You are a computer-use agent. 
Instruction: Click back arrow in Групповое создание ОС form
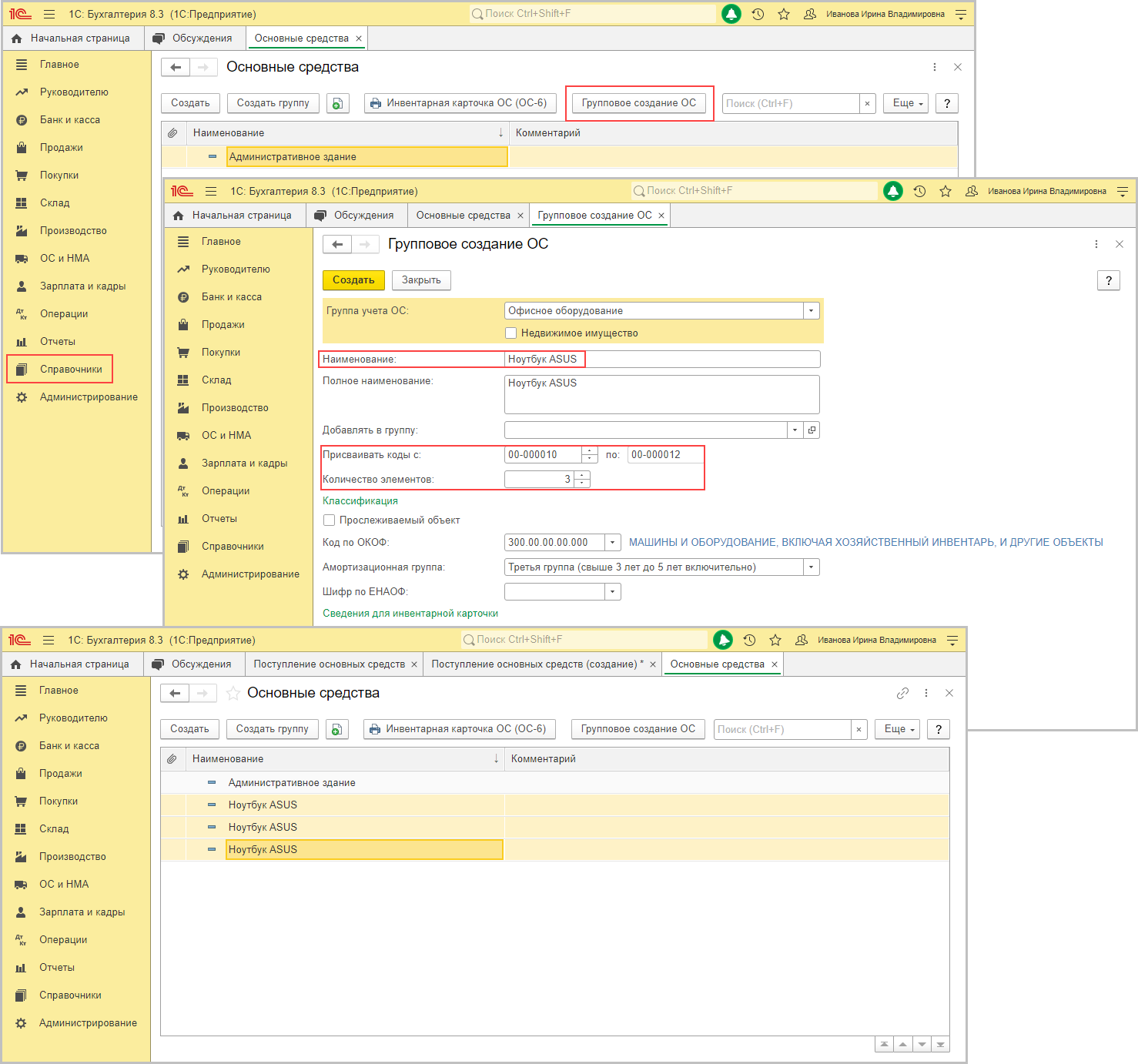coord(337,245)
